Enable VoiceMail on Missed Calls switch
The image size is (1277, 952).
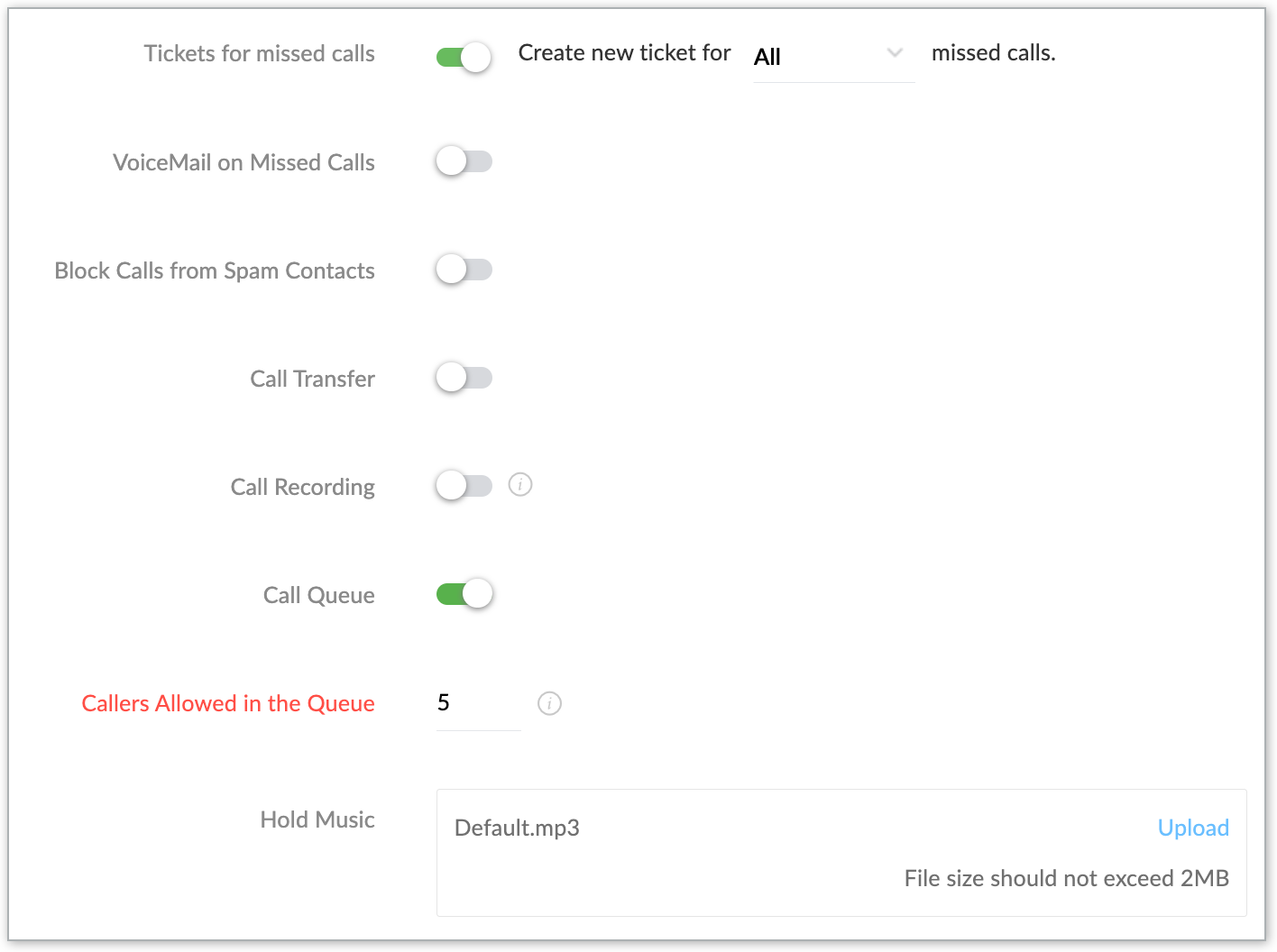tap(464, 161)
